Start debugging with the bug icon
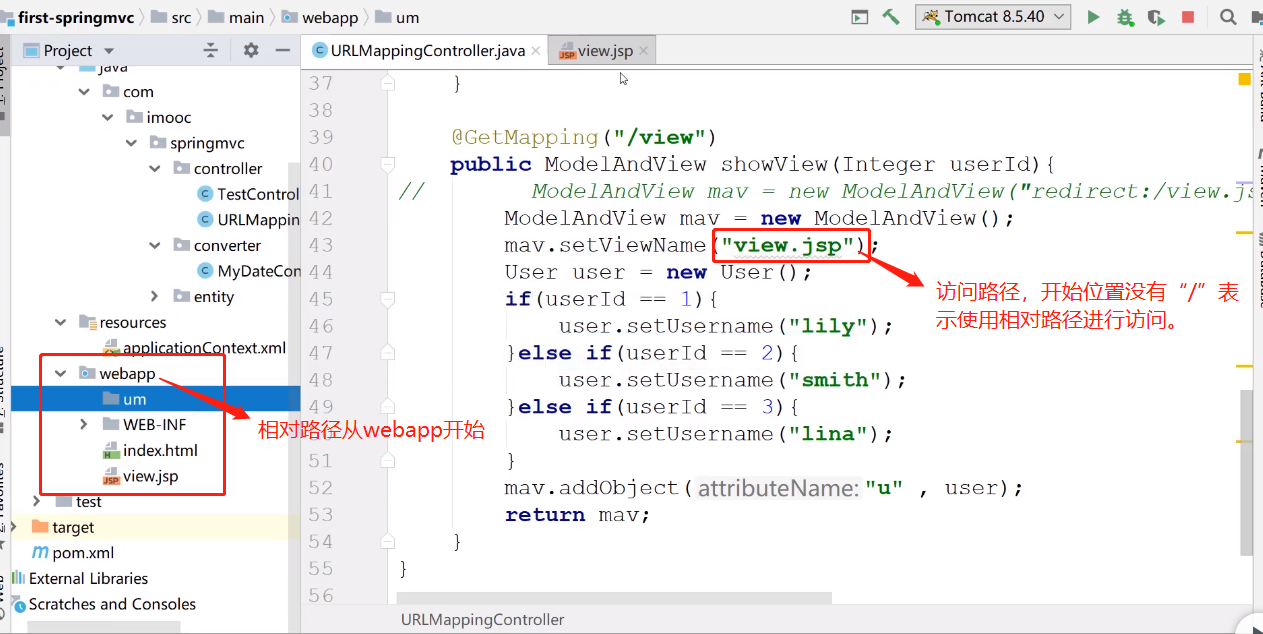This screenshot has height=634, width=1263. point(1125,17)
